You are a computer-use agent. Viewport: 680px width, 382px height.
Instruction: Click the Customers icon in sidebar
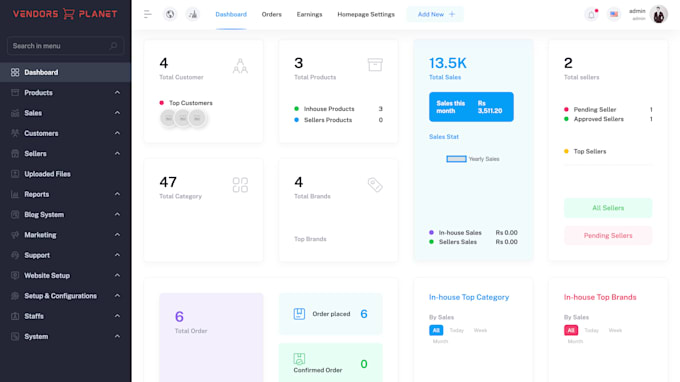click(15, 133)
